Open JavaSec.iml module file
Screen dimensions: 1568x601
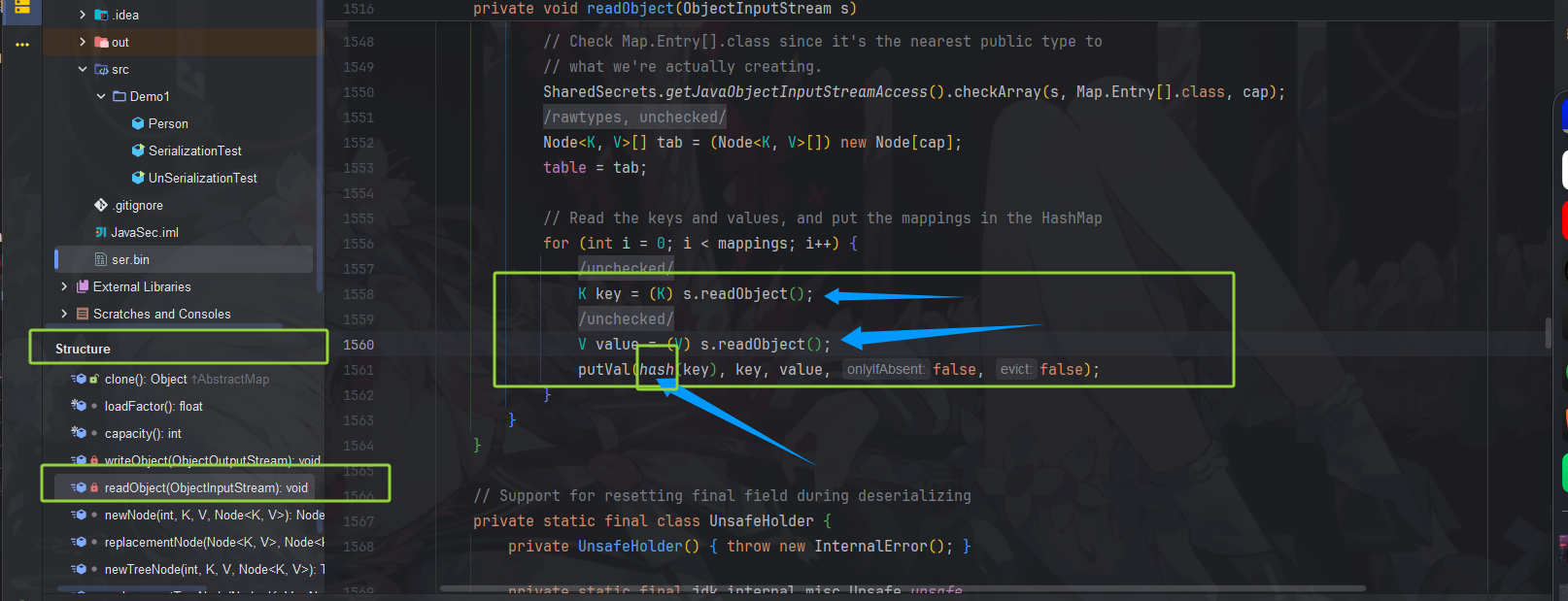145,232
